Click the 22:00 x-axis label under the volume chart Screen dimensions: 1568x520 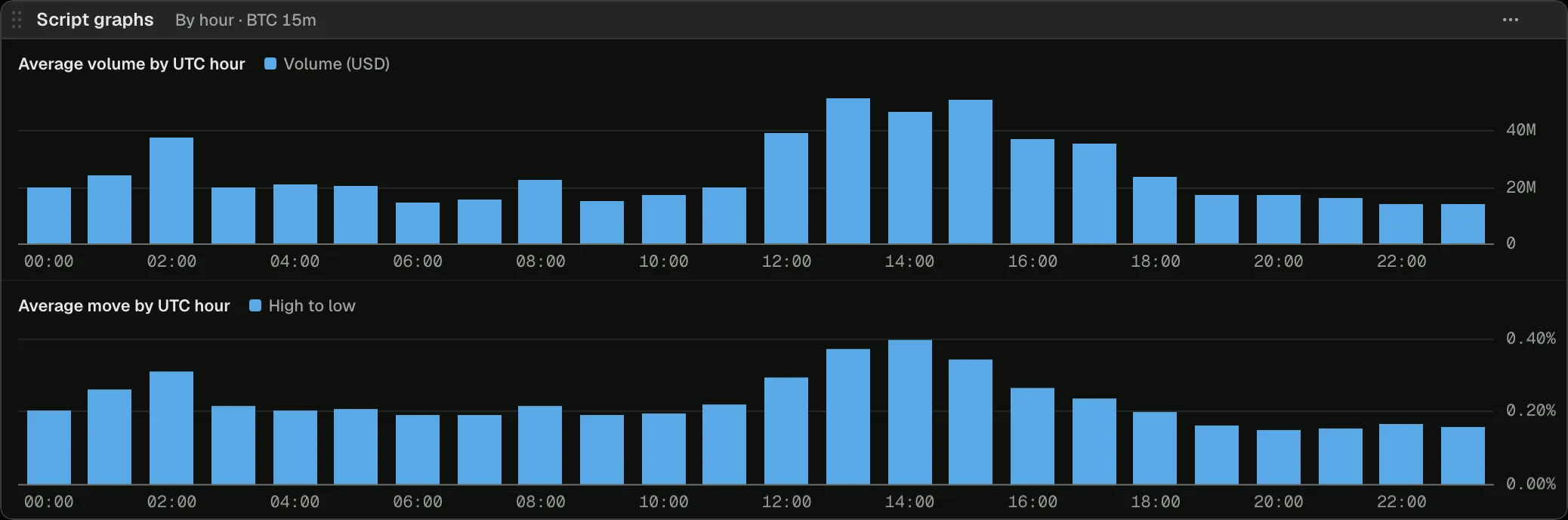coord(1402,262)
